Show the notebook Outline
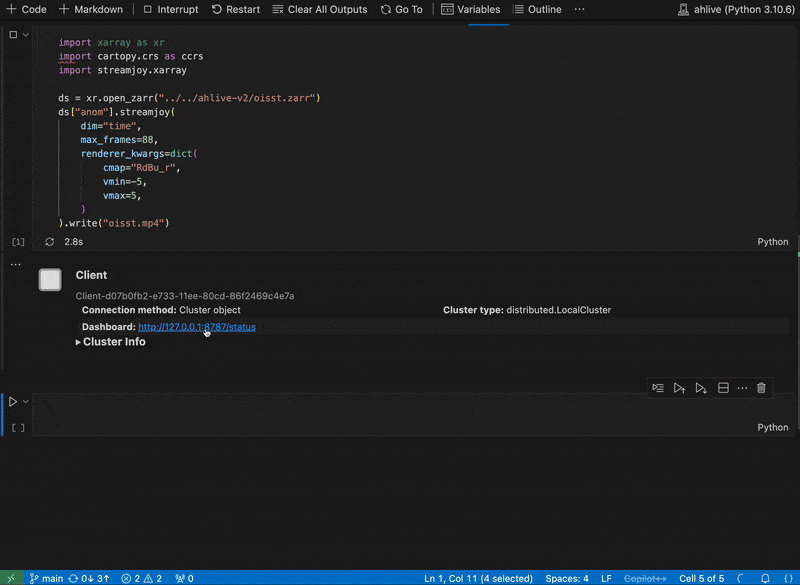 [537, 9]
